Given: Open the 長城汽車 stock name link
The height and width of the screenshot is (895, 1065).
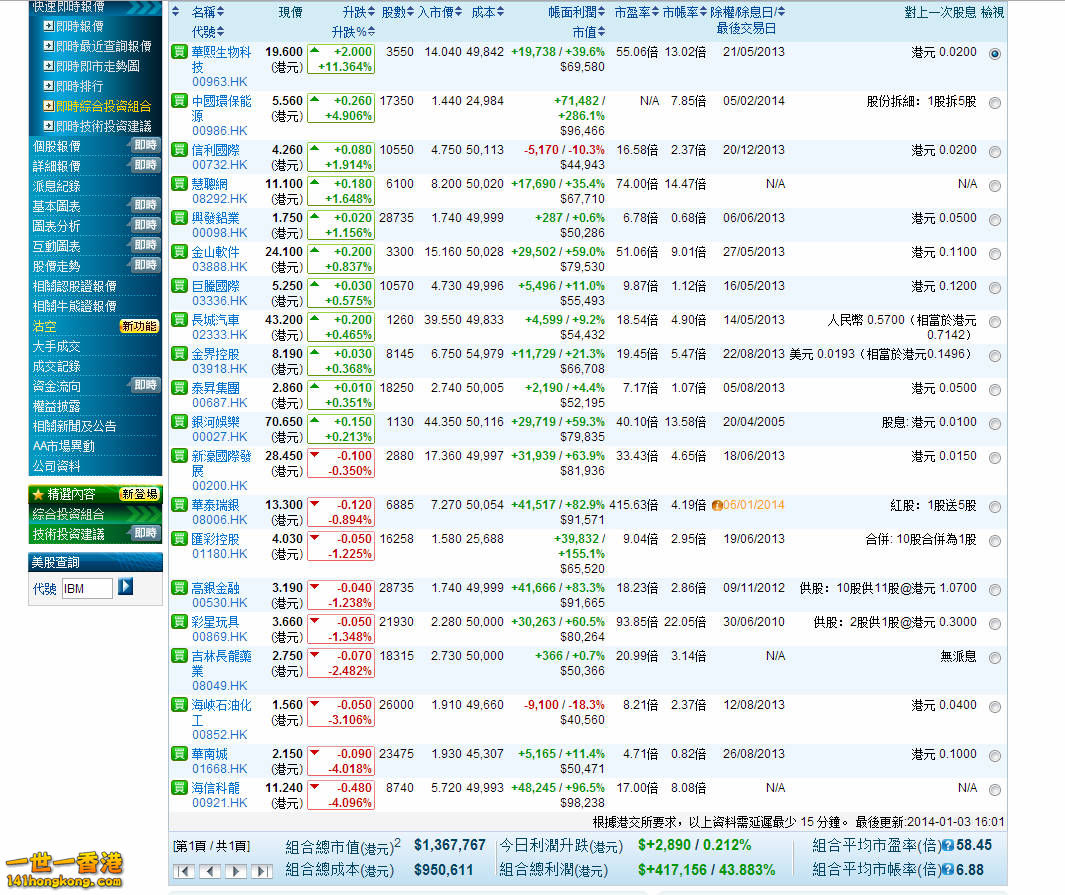Looking at the screenshot, I should click(215, 320).
